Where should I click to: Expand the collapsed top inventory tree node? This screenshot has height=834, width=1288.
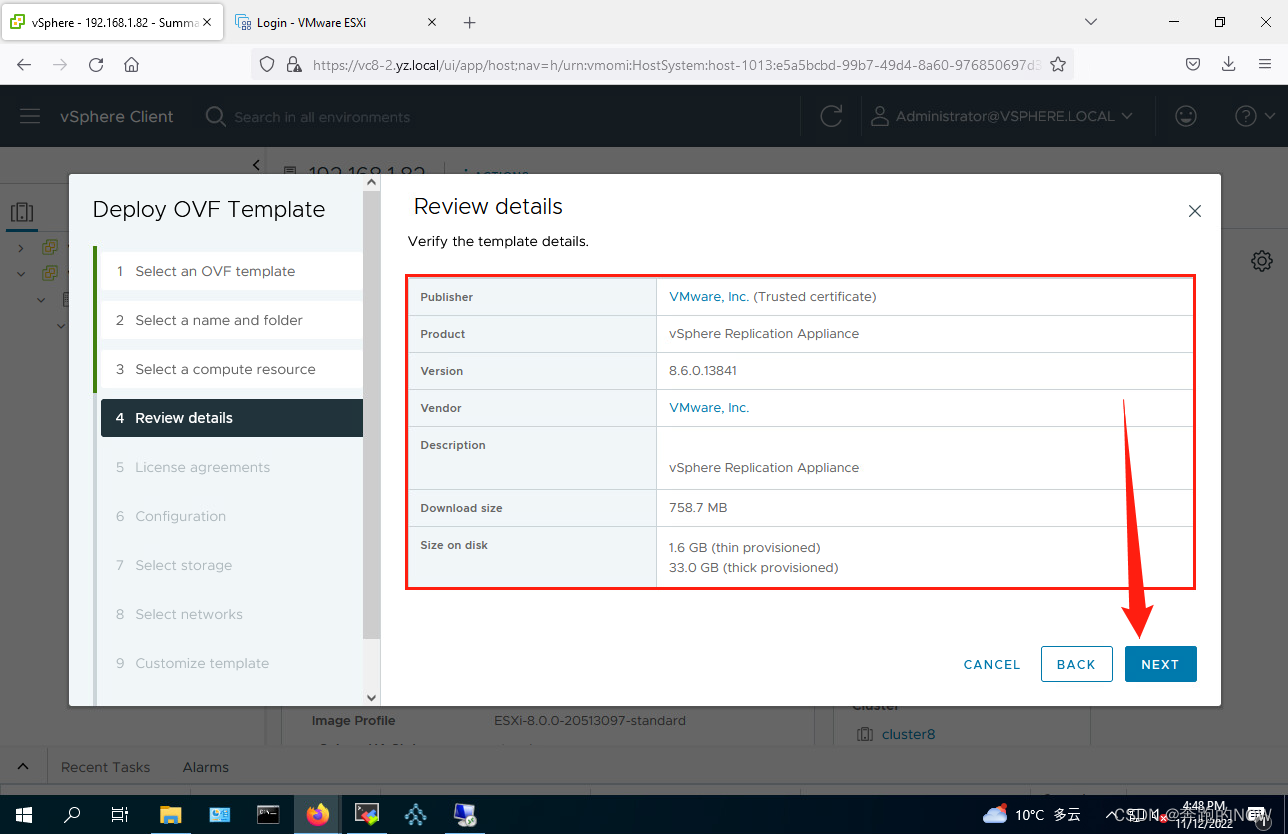[x=21, y=247]
